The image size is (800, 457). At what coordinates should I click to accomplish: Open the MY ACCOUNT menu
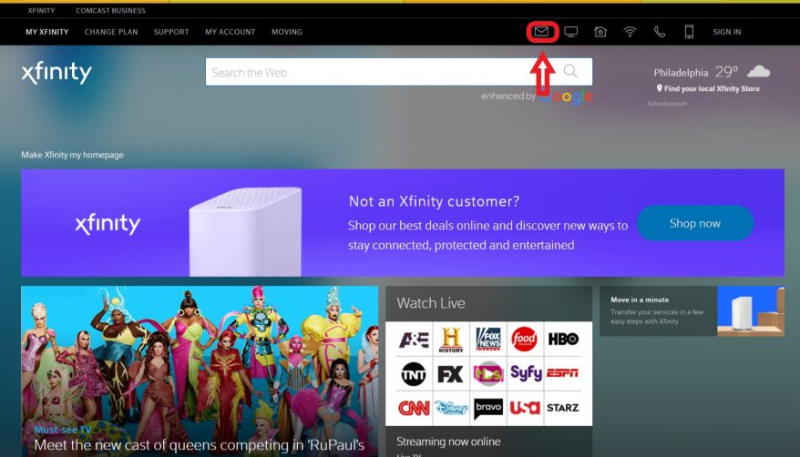coord(230,32)
